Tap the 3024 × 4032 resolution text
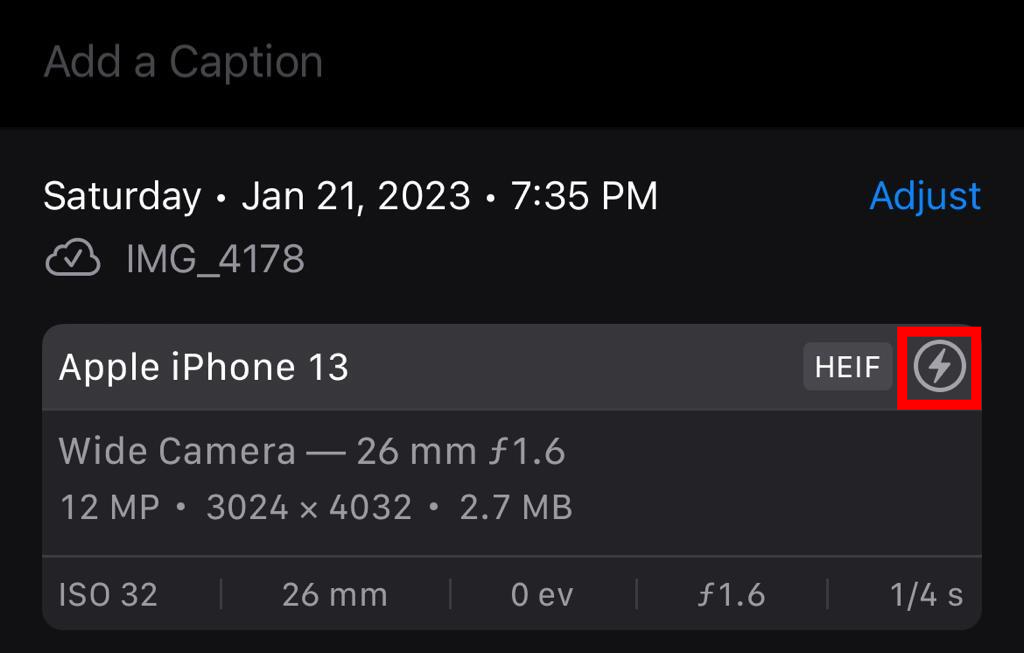 click(309, 507)
